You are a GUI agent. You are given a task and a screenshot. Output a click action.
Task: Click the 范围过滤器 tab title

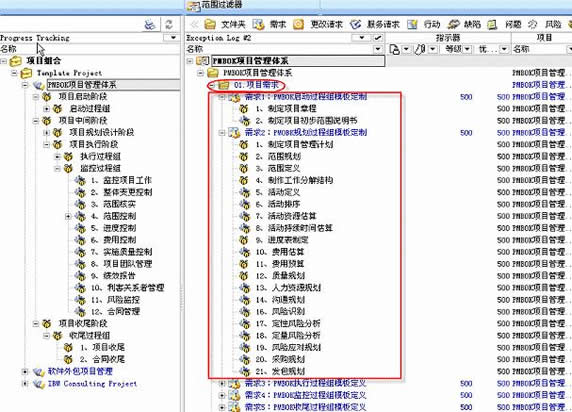(x=222, y=5)
